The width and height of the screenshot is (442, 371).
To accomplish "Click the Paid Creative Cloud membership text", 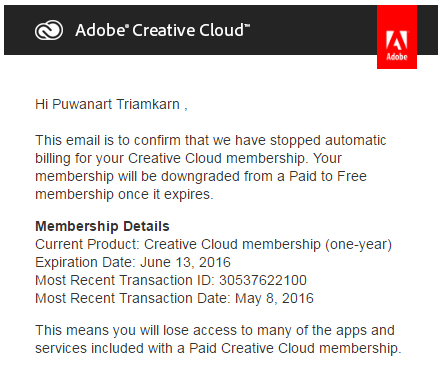I will (x=295, y=348).
